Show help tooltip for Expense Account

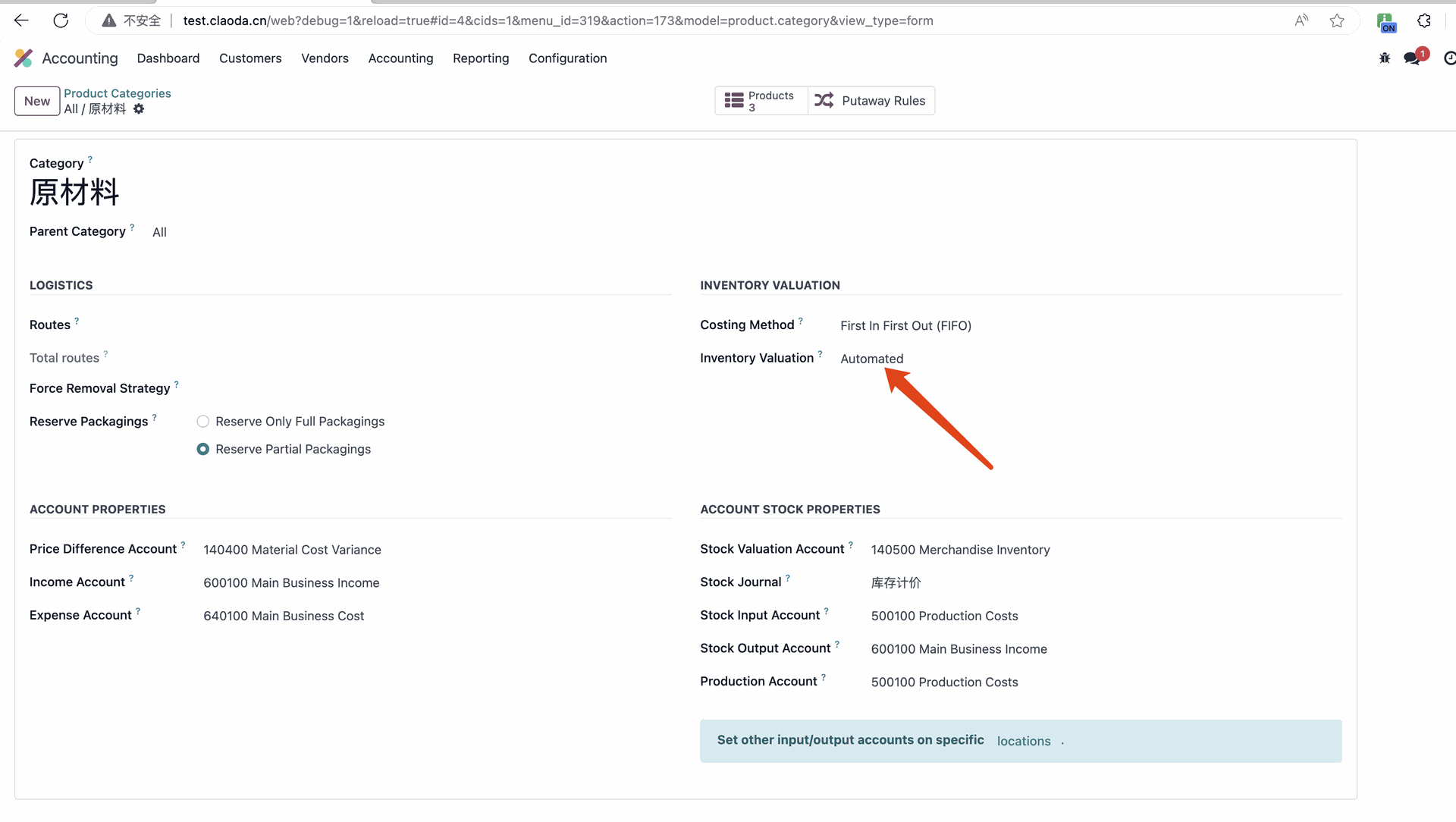[x=138, y=611]
